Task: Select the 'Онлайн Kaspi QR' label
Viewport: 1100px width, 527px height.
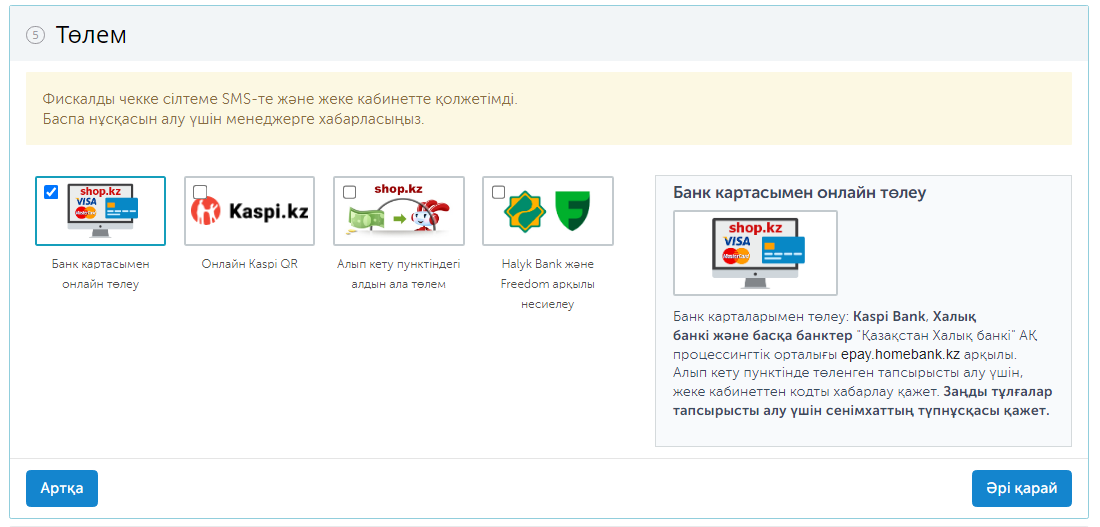Action: [249, 264]
